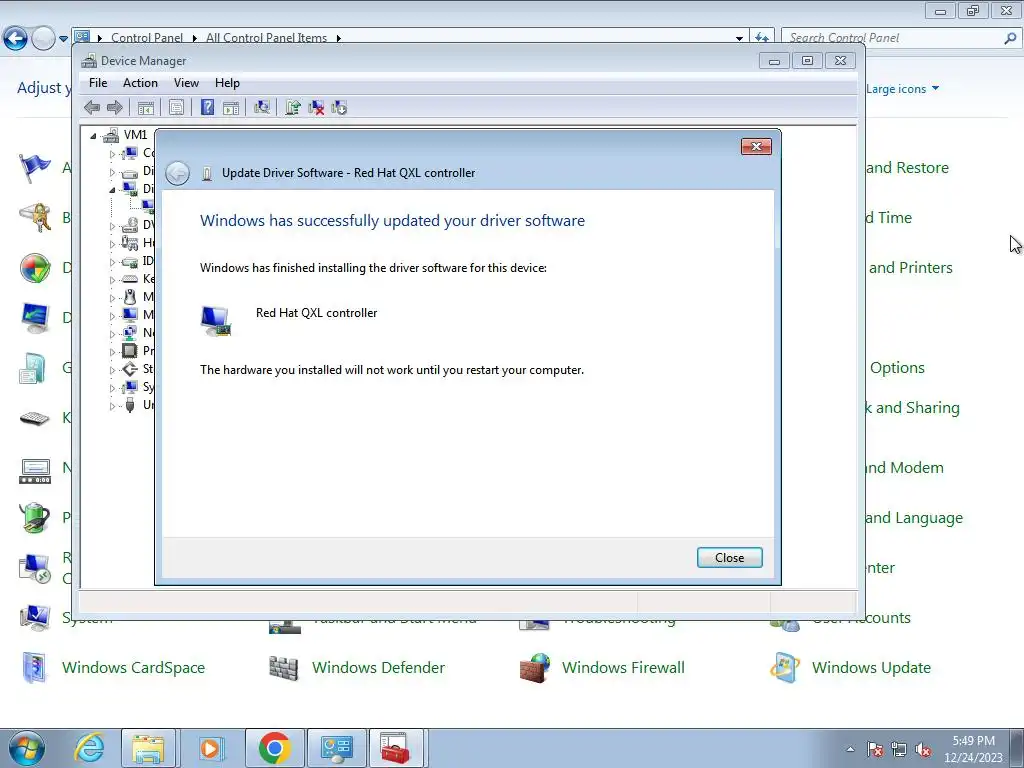The height and width of the screenshot is (768, 1024).
Task: Expand the Universal Serial Bus controllers arrow
Action: [x=112, y=406]
